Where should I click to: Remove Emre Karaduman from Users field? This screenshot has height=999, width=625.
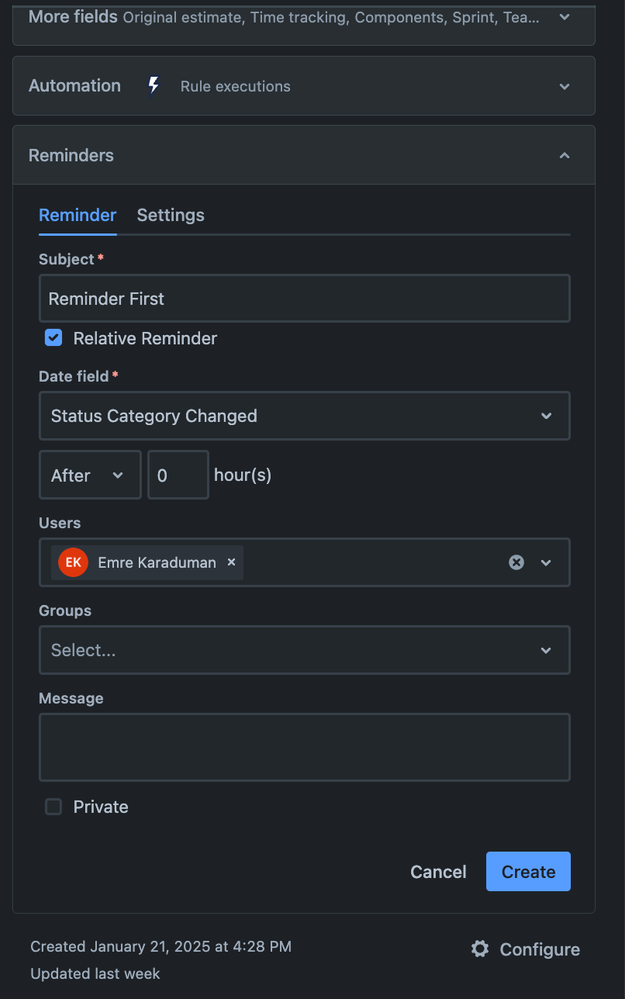coord(231,562)
